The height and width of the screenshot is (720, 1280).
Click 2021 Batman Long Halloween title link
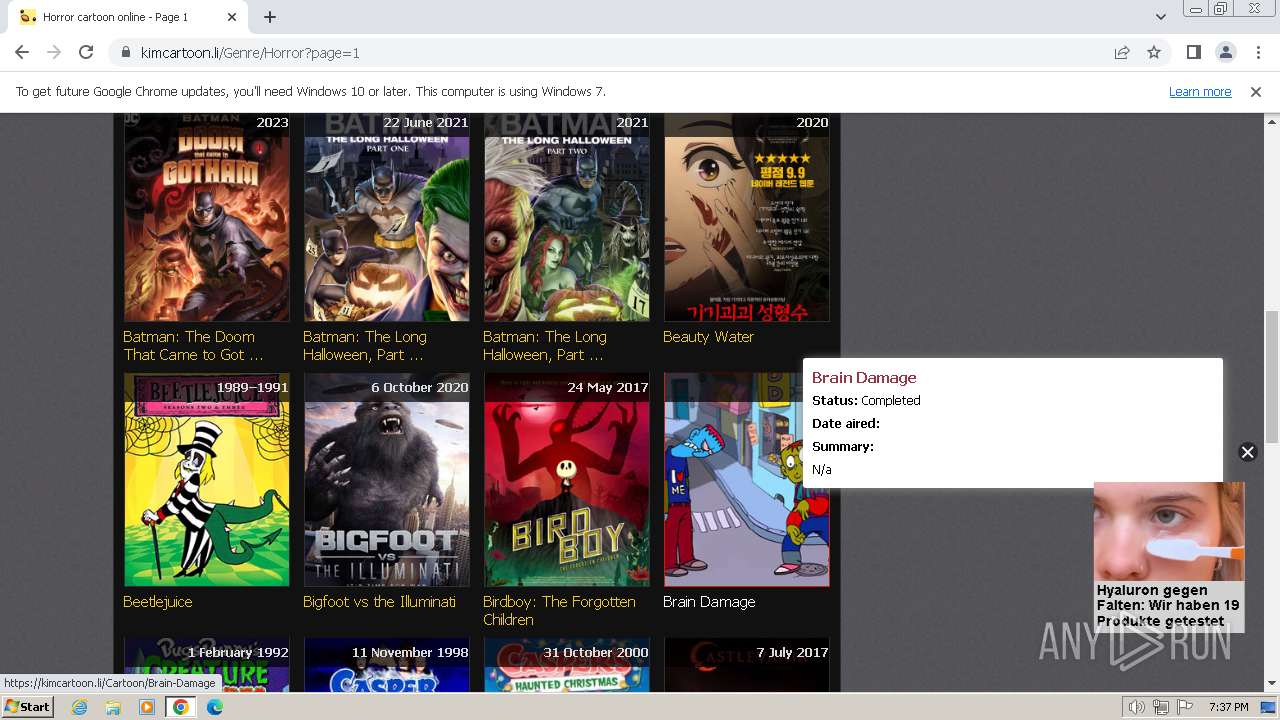click(x=545, y=345)
